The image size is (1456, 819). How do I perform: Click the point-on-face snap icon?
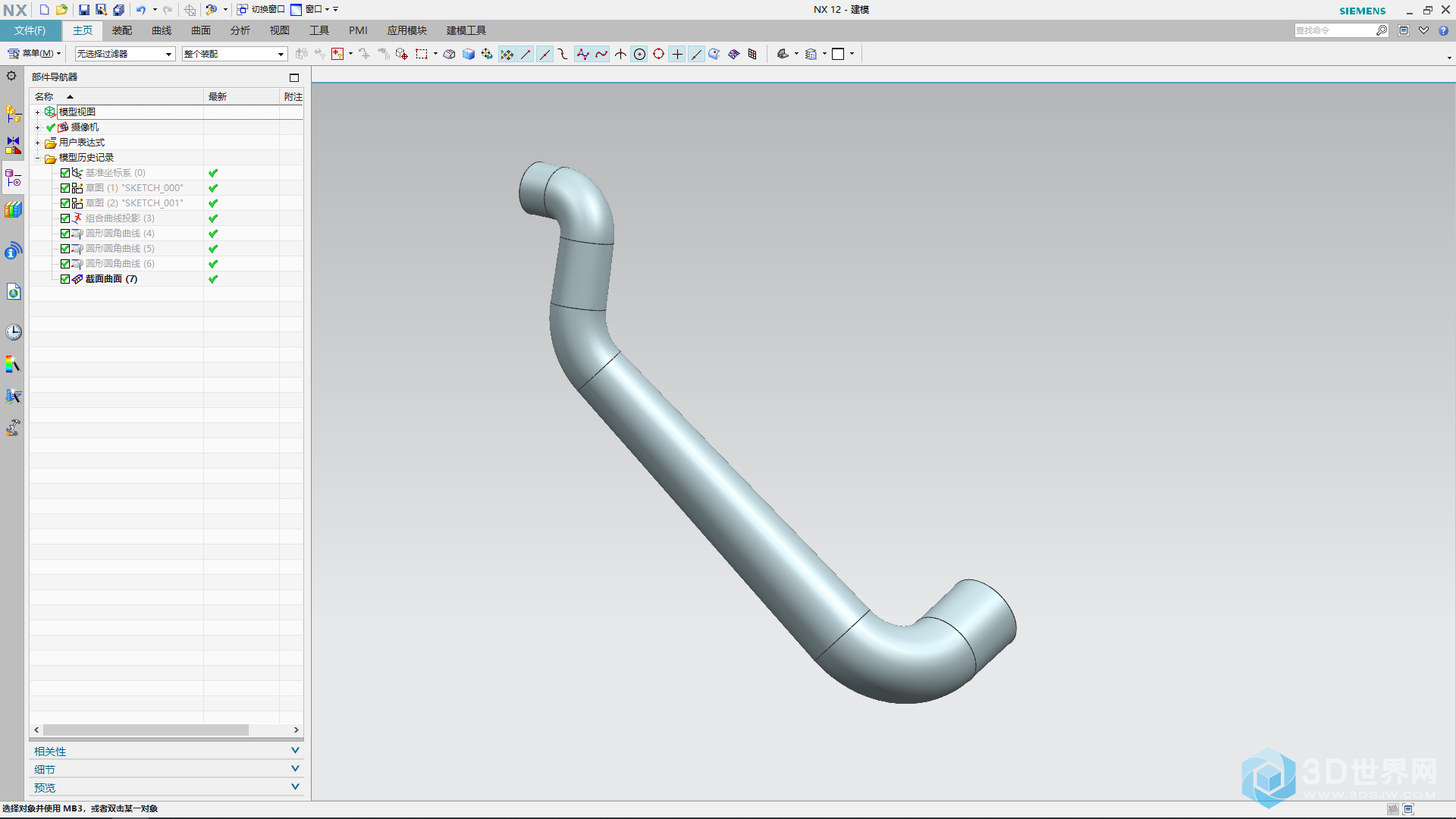coord(714,54)
